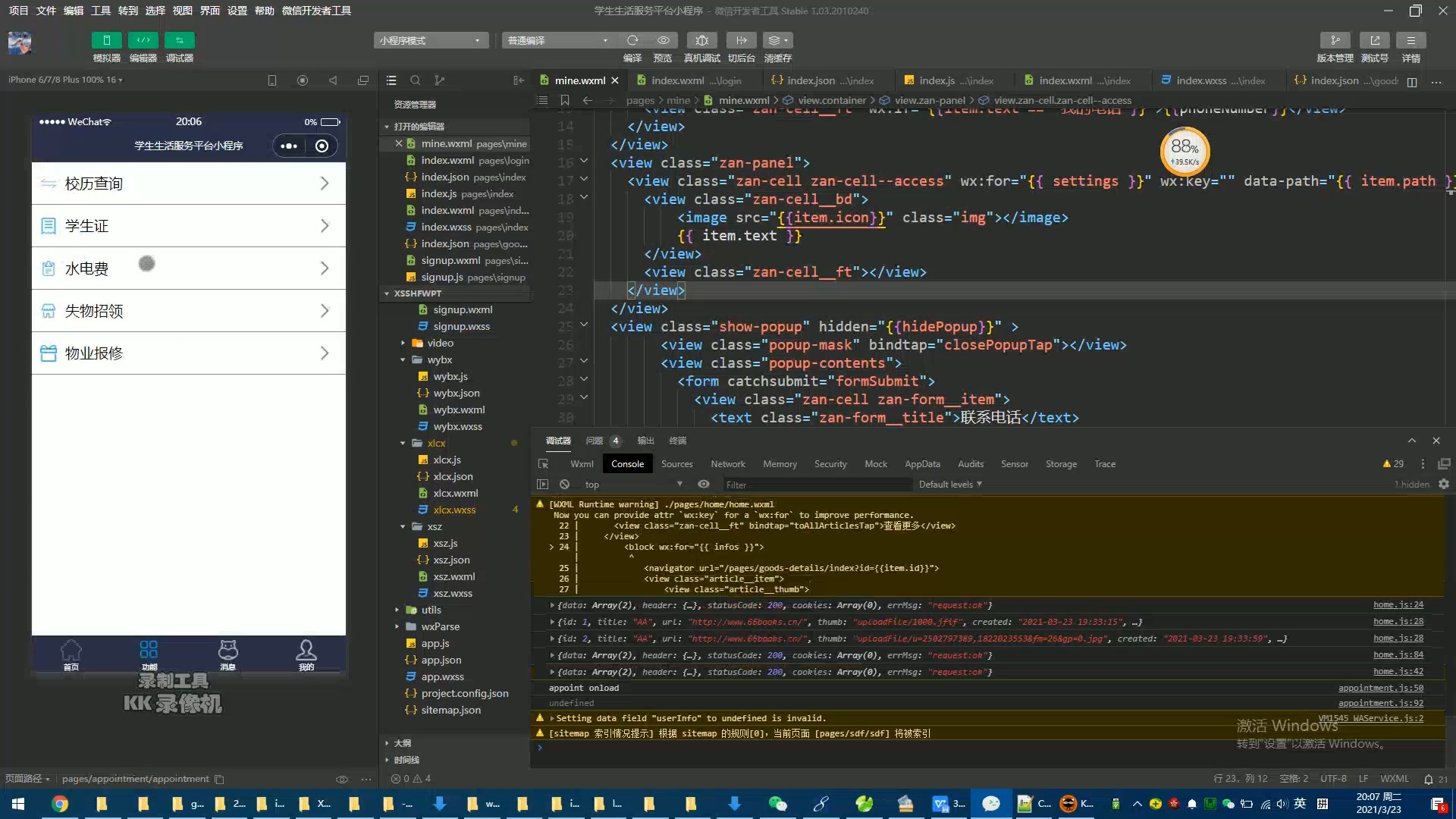Toggle Console tab in debugger panel
Screen dimensions: 1456x819
click(x=627, y=464)
